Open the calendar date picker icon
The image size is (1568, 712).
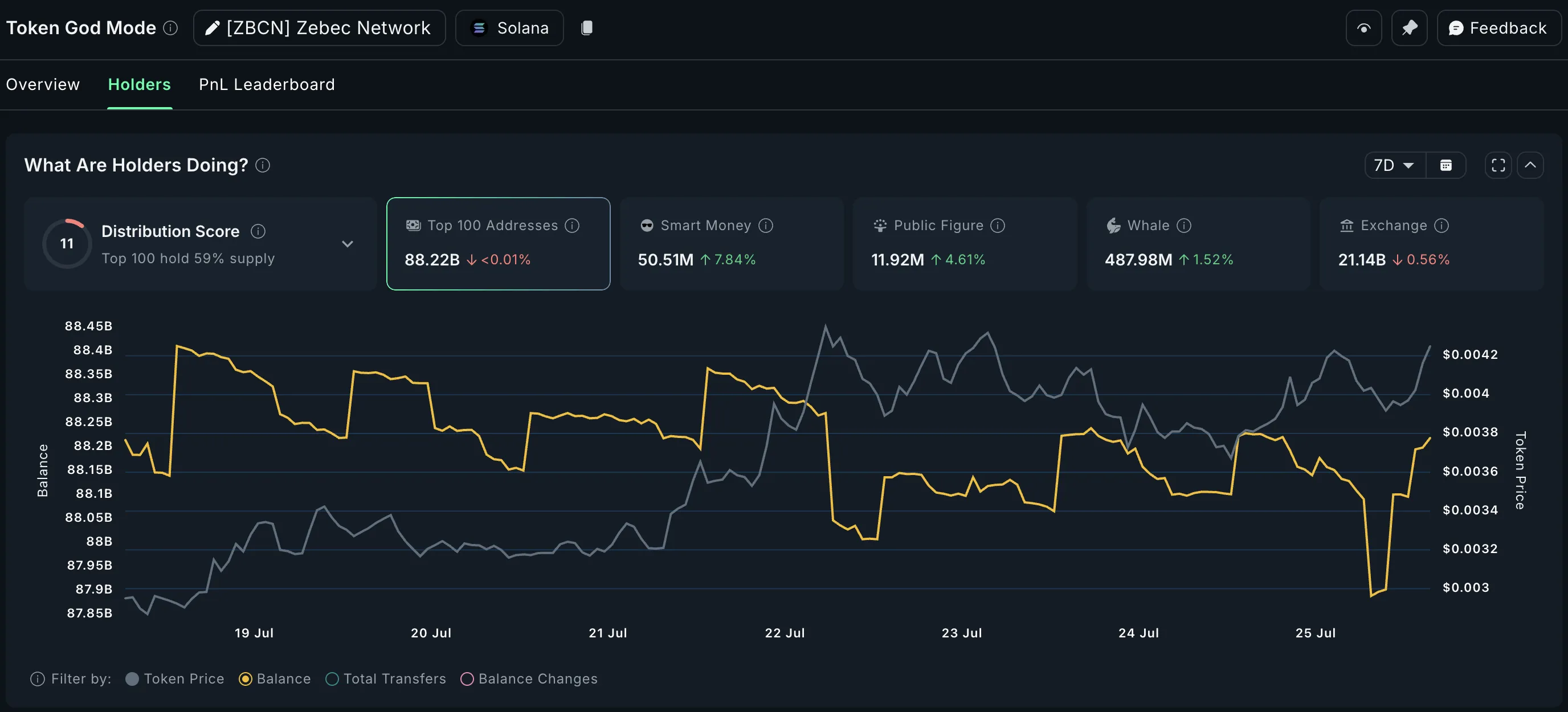click(1445, 166)
